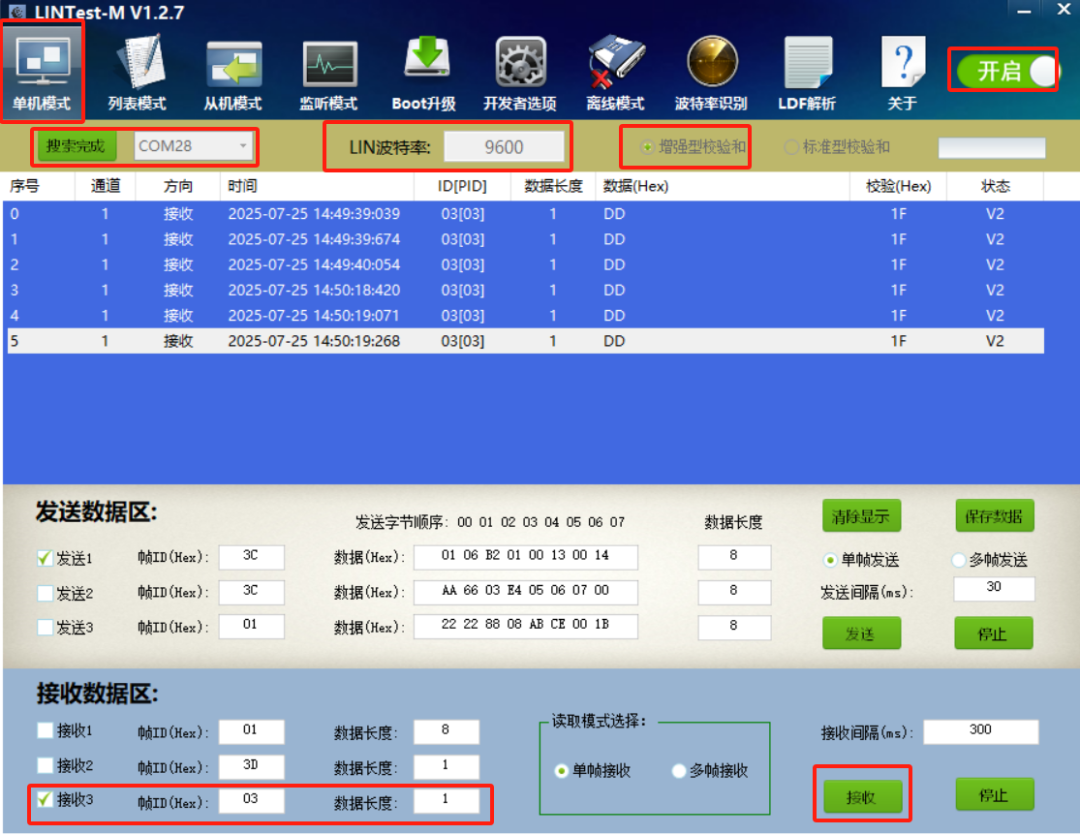Click the 清除显示 clear display button
The height and width of the screenshot is (835, 1080).
(861, 516)
